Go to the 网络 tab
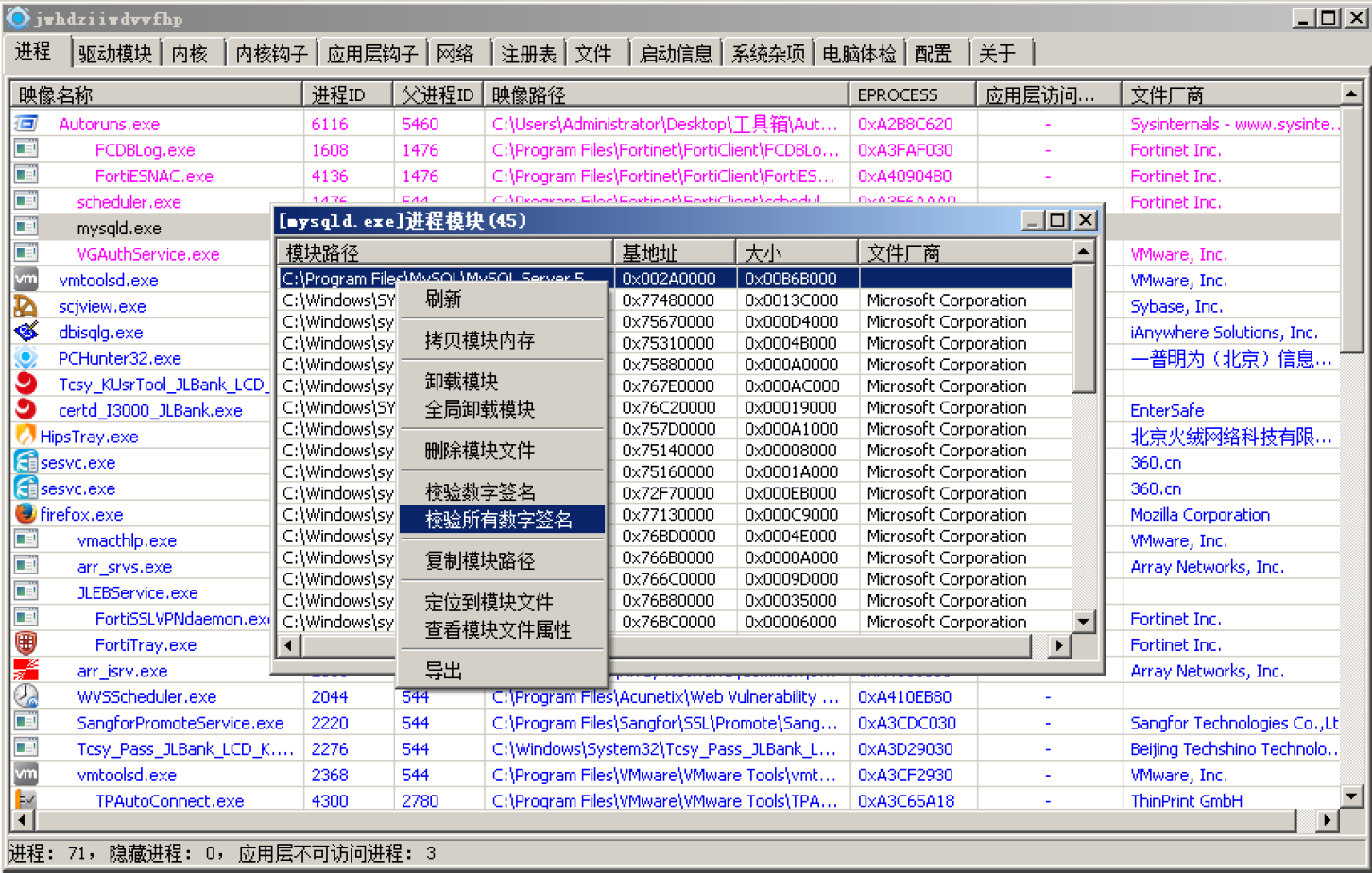Image resolution: width=1372 pixels, height=873 pixels. (455, 54)
